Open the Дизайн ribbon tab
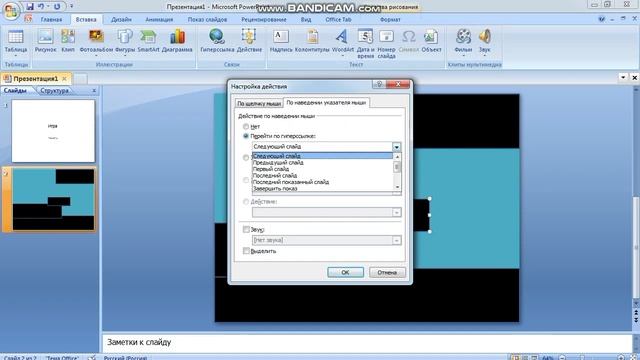Viewport: 640px width, 360px height. pos(121,19)
